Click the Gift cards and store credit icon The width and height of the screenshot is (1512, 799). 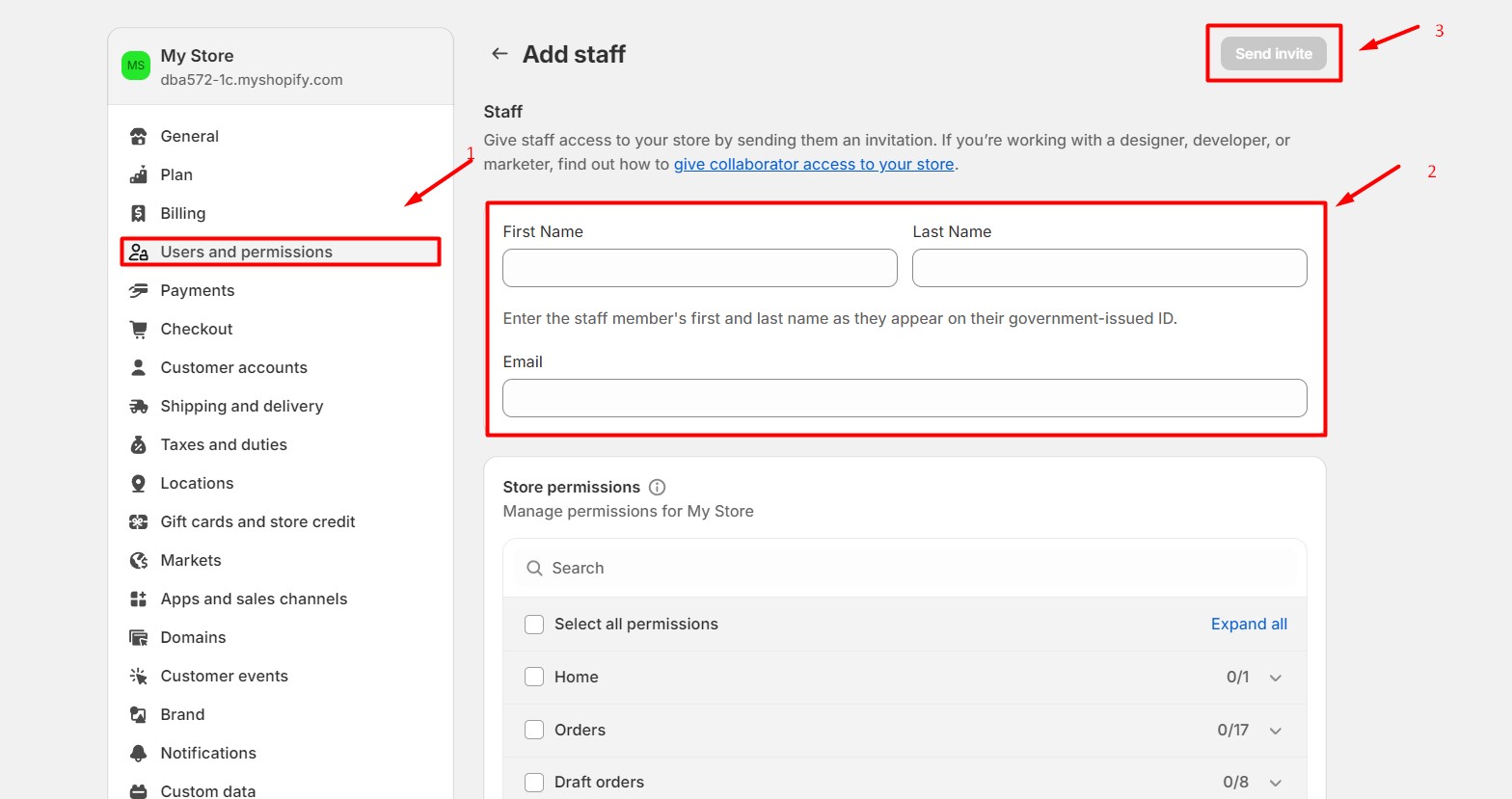click(x=138, y=521)
